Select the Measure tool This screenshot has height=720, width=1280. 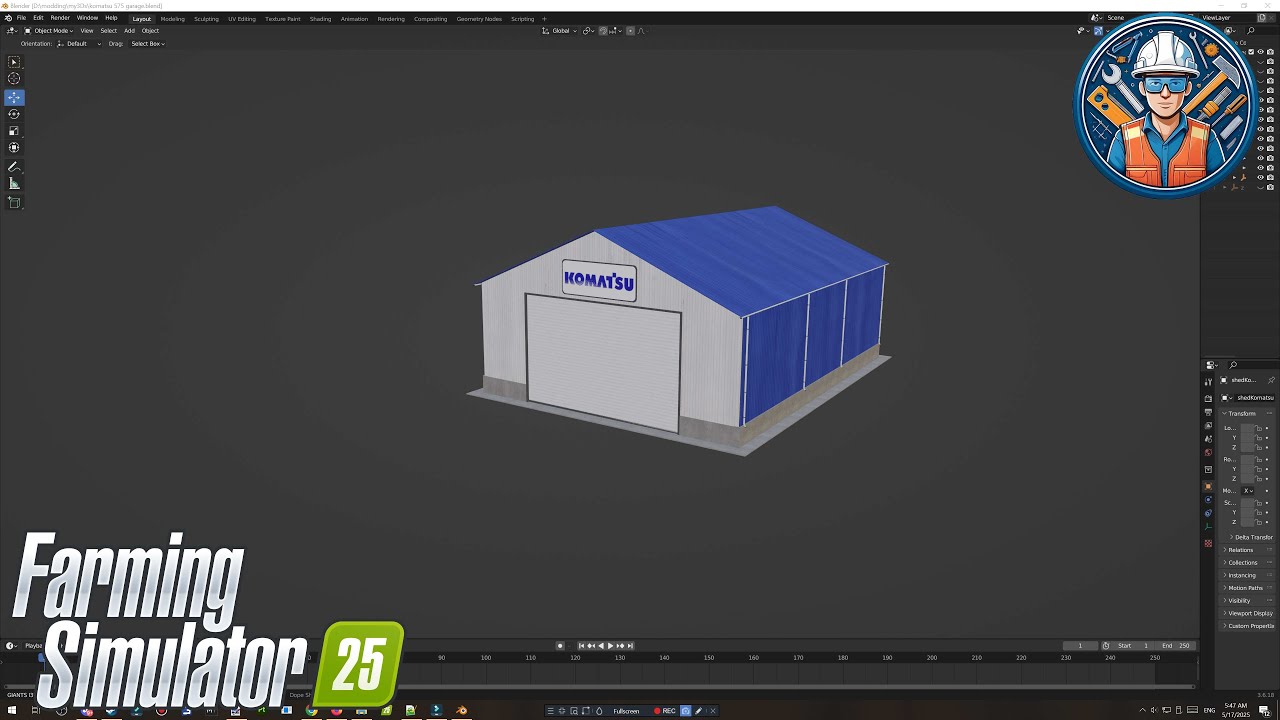14,184
